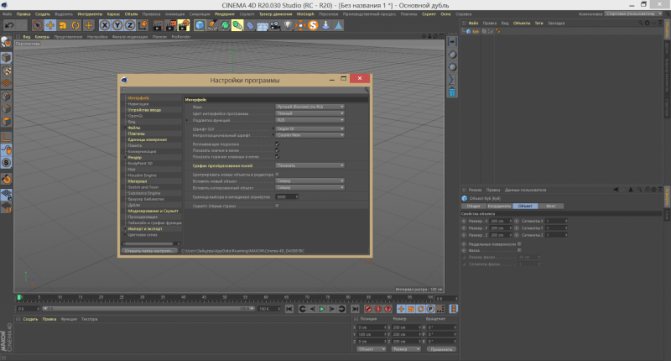Expand the Объект coordinate mode dropdown

point(371,349)
